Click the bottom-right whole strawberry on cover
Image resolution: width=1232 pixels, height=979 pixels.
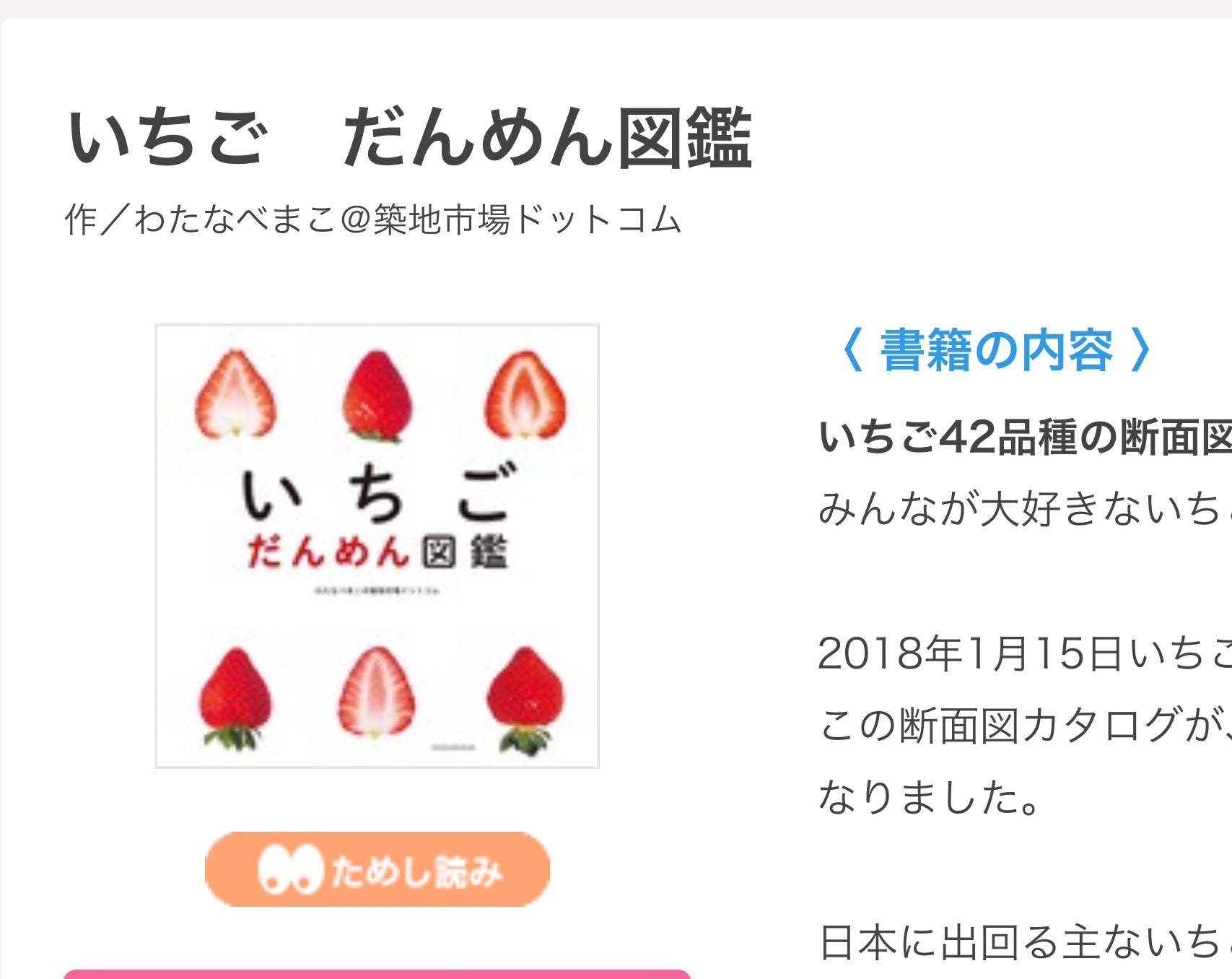click(x=525, y=700)
